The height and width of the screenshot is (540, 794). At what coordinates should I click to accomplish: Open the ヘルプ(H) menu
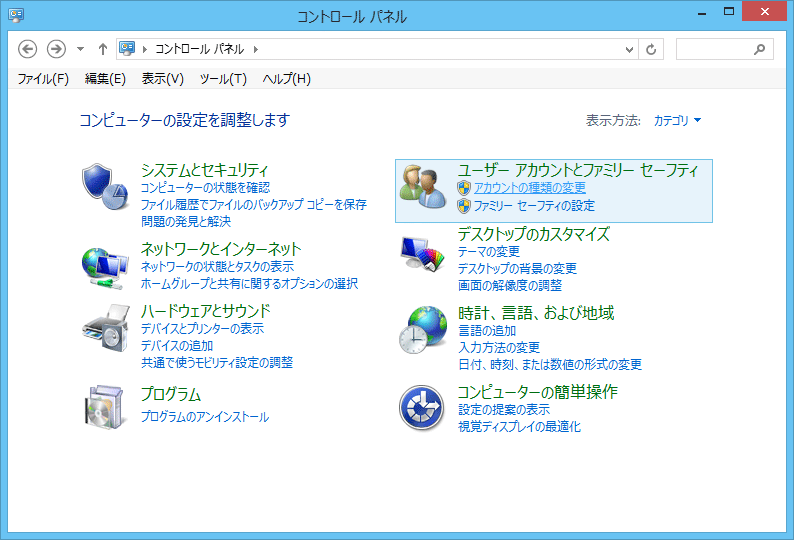(x=287, y=79)
